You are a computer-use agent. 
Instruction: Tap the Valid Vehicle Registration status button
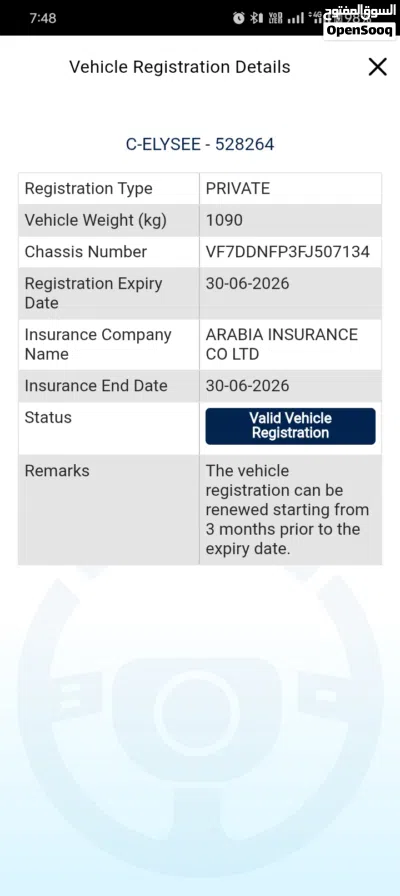point(290,426)
